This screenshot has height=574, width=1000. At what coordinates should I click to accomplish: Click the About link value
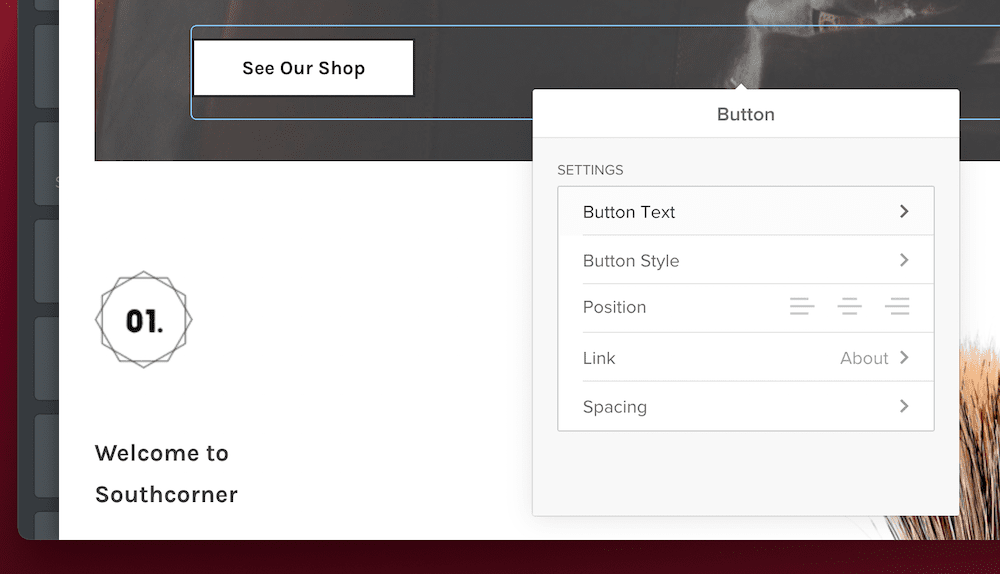pos(864,358)
